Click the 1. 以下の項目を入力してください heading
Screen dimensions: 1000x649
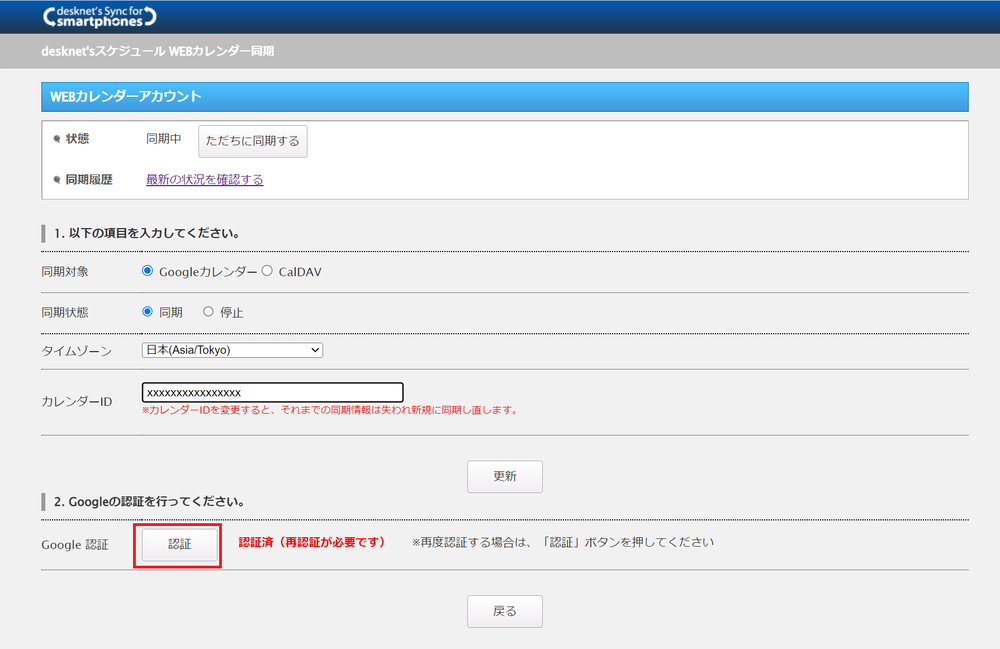pyautogui.click(x=147, y=233)
